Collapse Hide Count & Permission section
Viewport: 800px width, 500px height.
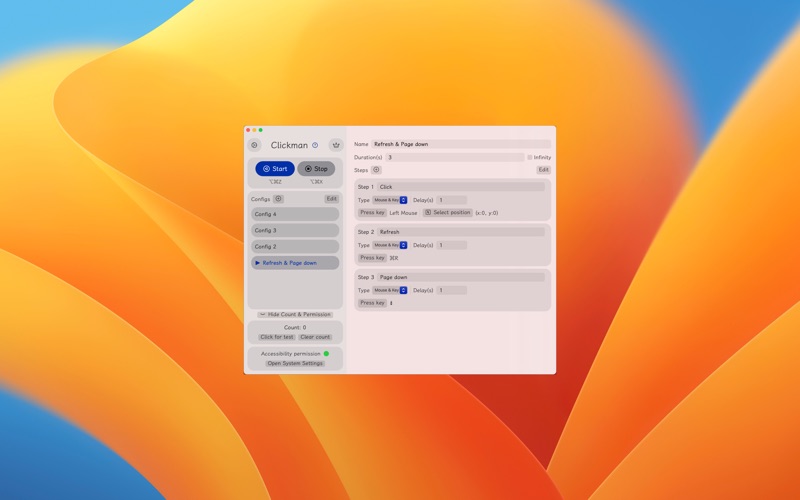pyautogui.click(x=295, y=314)
